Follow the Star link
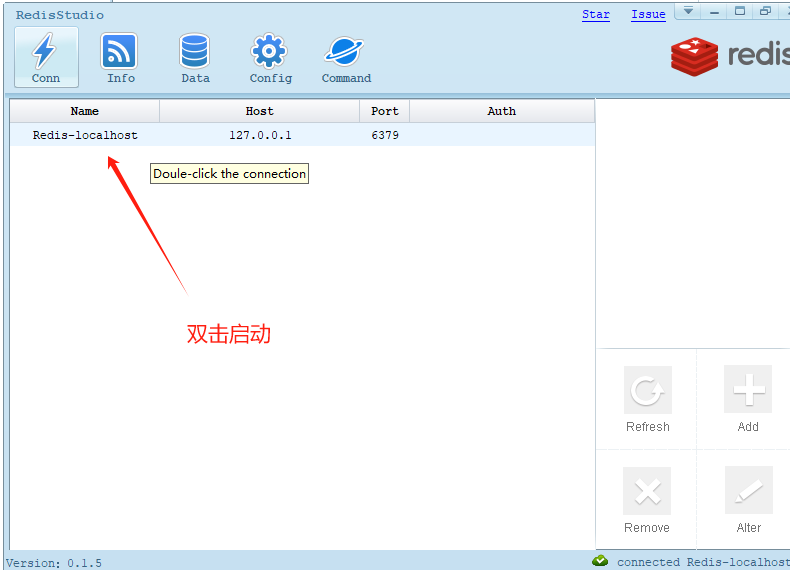 tap(596, 15)
